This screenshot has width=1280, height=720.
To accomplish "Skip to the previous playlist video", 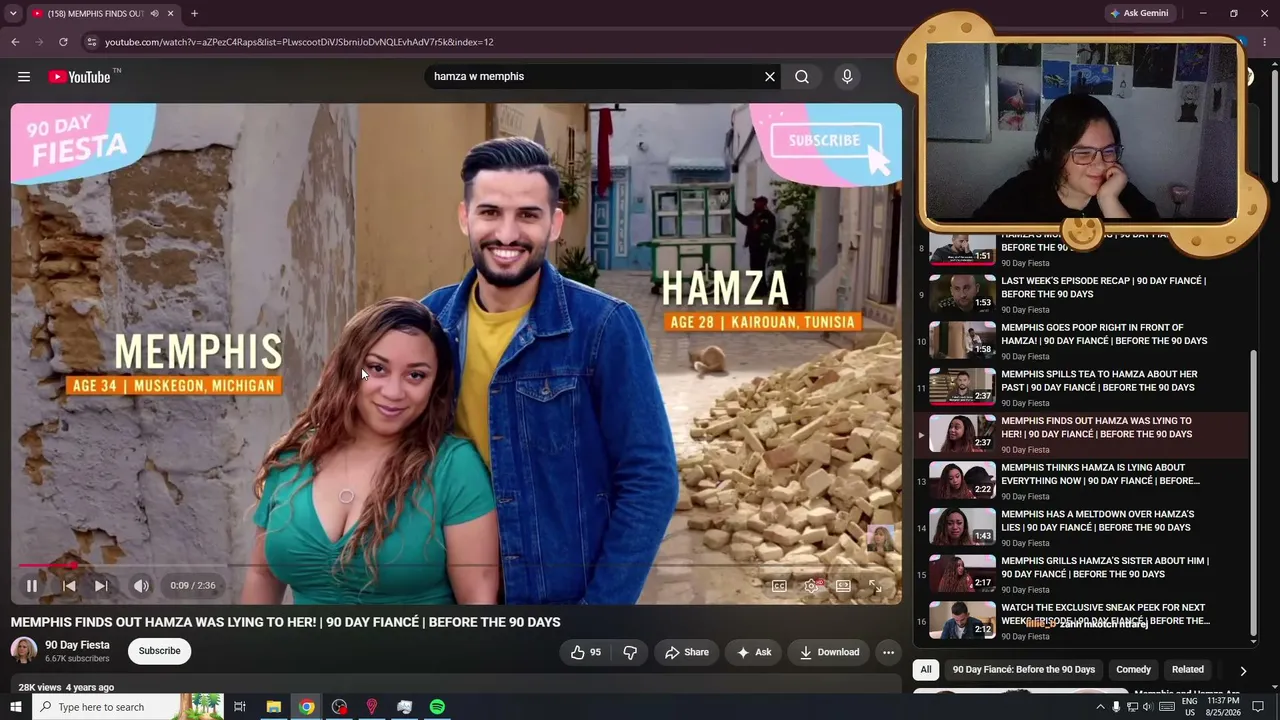I will (x=69, y=586).
